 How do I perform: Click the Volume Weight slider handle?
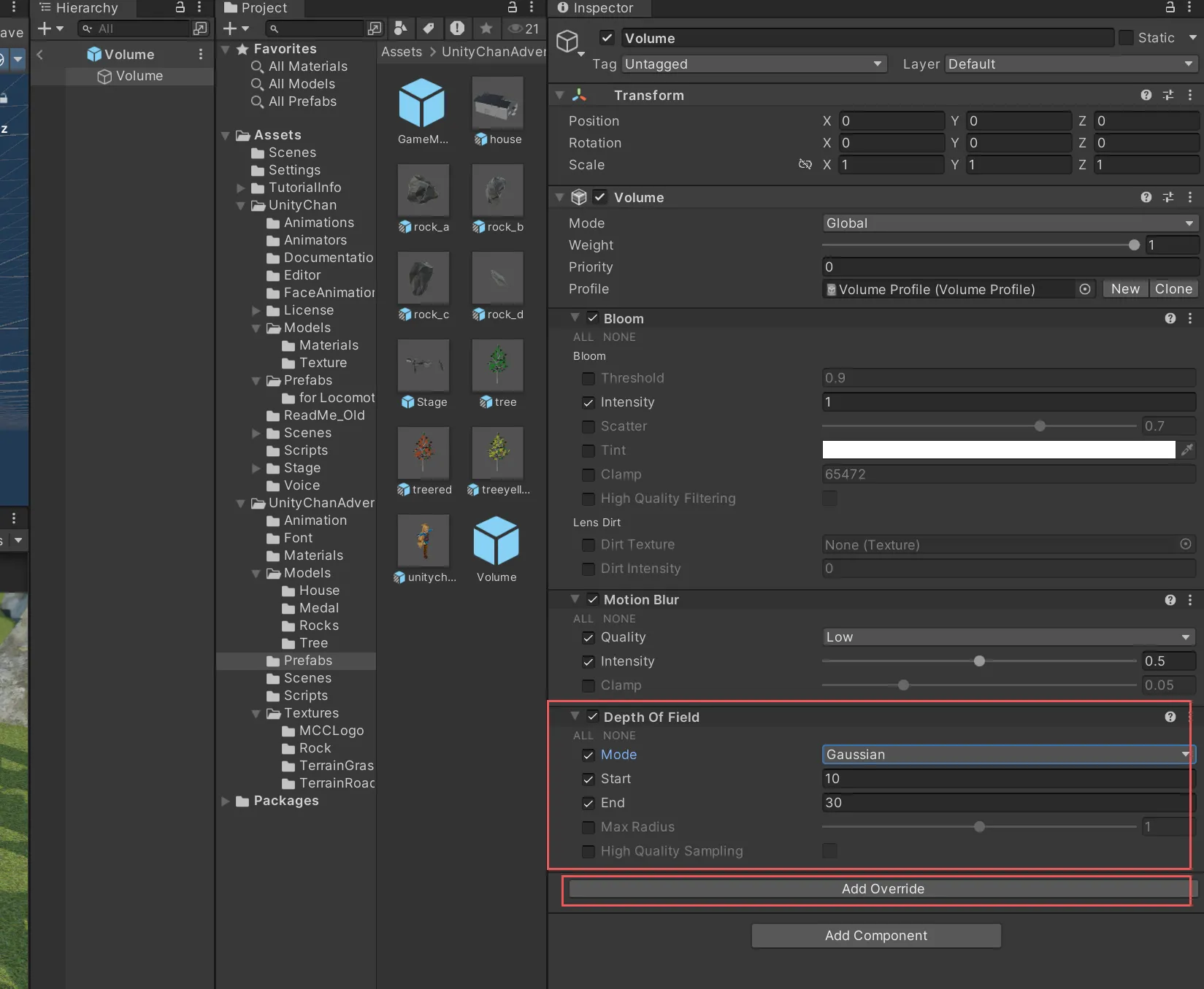click(1134, 245)
